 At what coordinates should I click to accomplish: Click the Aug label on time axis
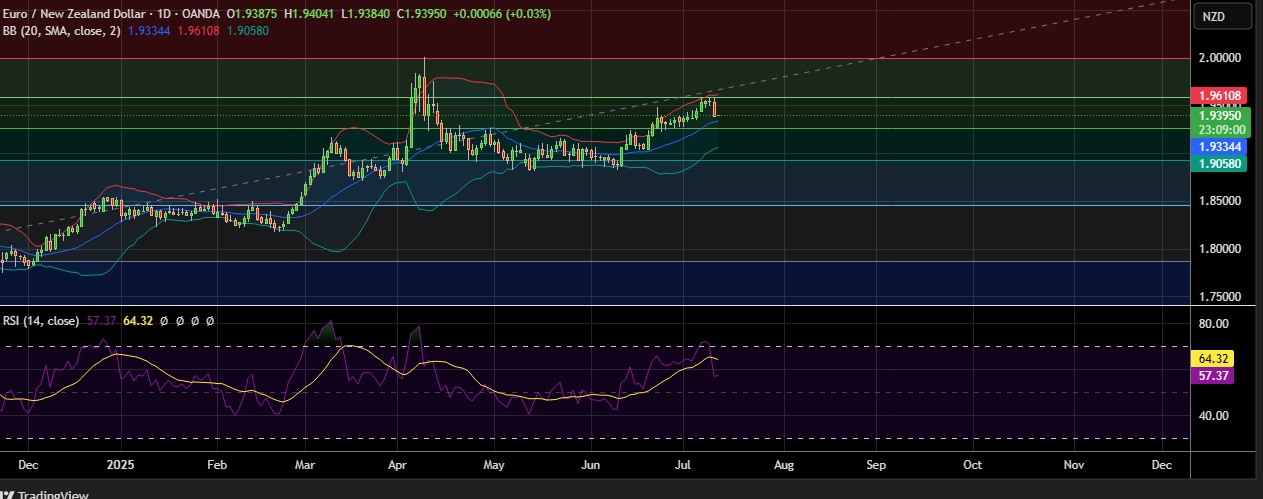click(x=784, y=465)
